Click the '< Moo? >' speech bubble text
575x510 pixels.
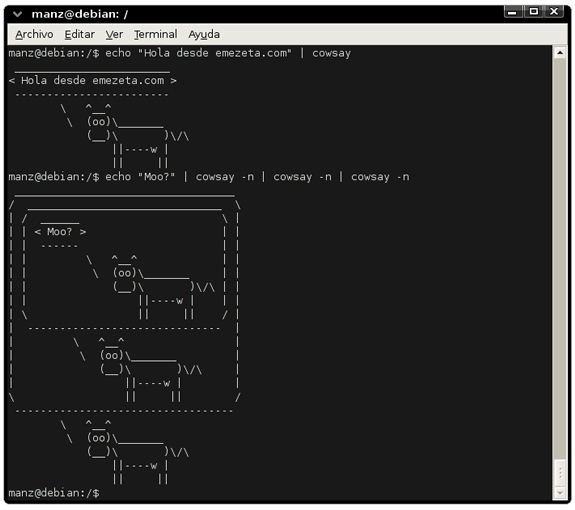(x=60, y=232)
